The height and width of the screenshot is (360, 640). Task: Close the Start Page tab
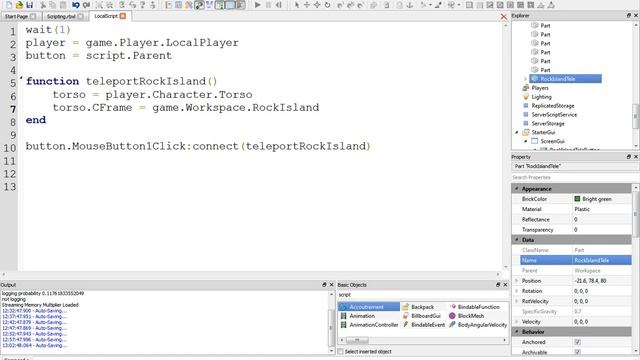click(33, 16)
